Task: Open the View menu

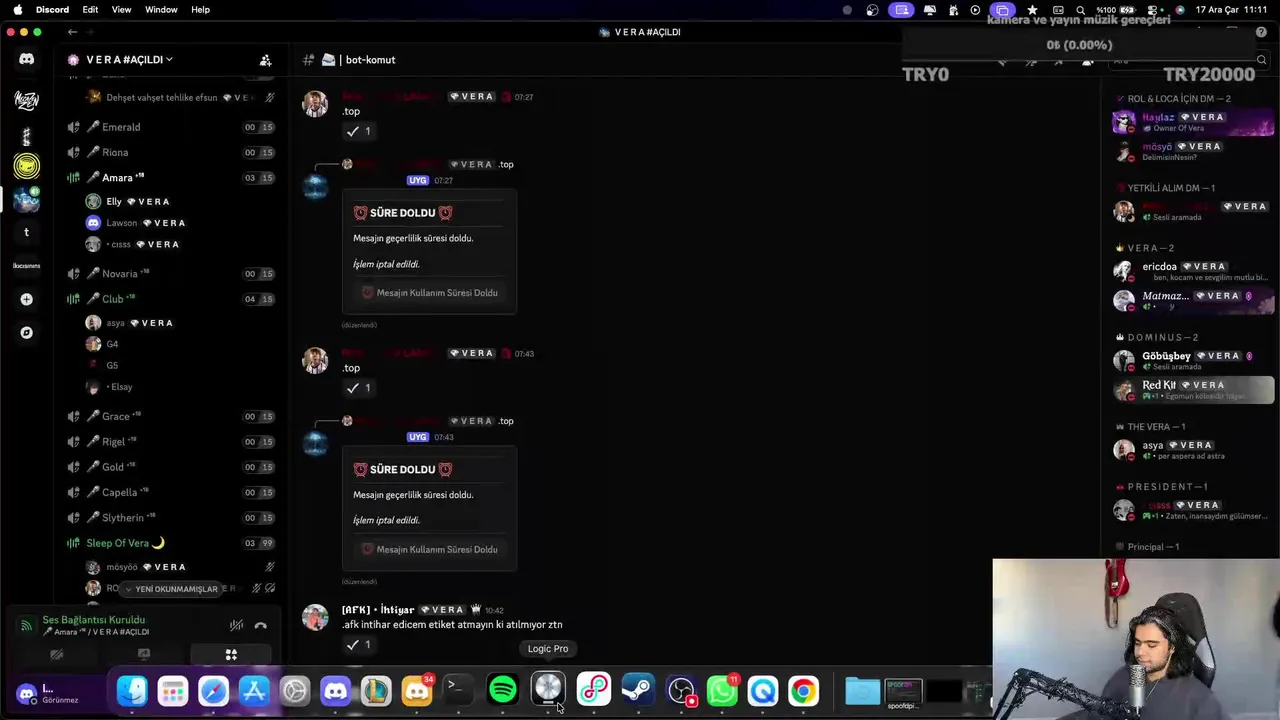Action: point(121,10)
